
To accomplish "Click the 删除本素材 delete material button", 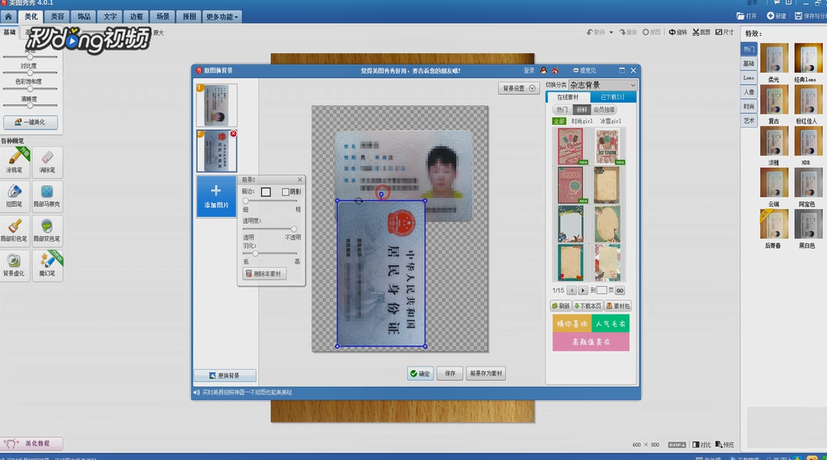I will [x=265, y=274].
